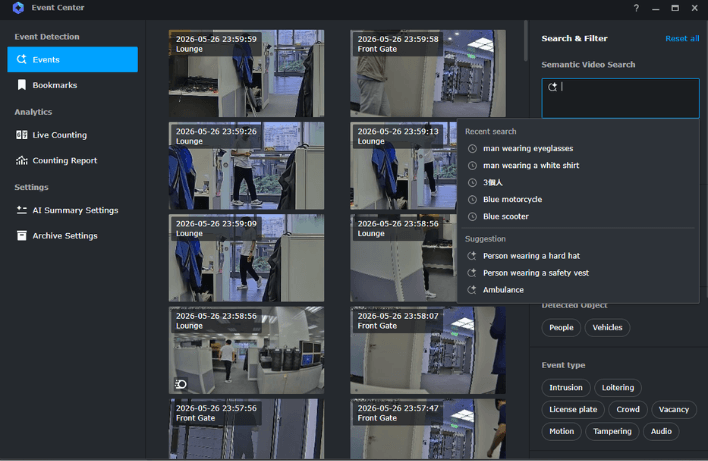The image size is (708, 461).
Task: Pick suggestion 'Ambulance'
Action: coord(578,290)
